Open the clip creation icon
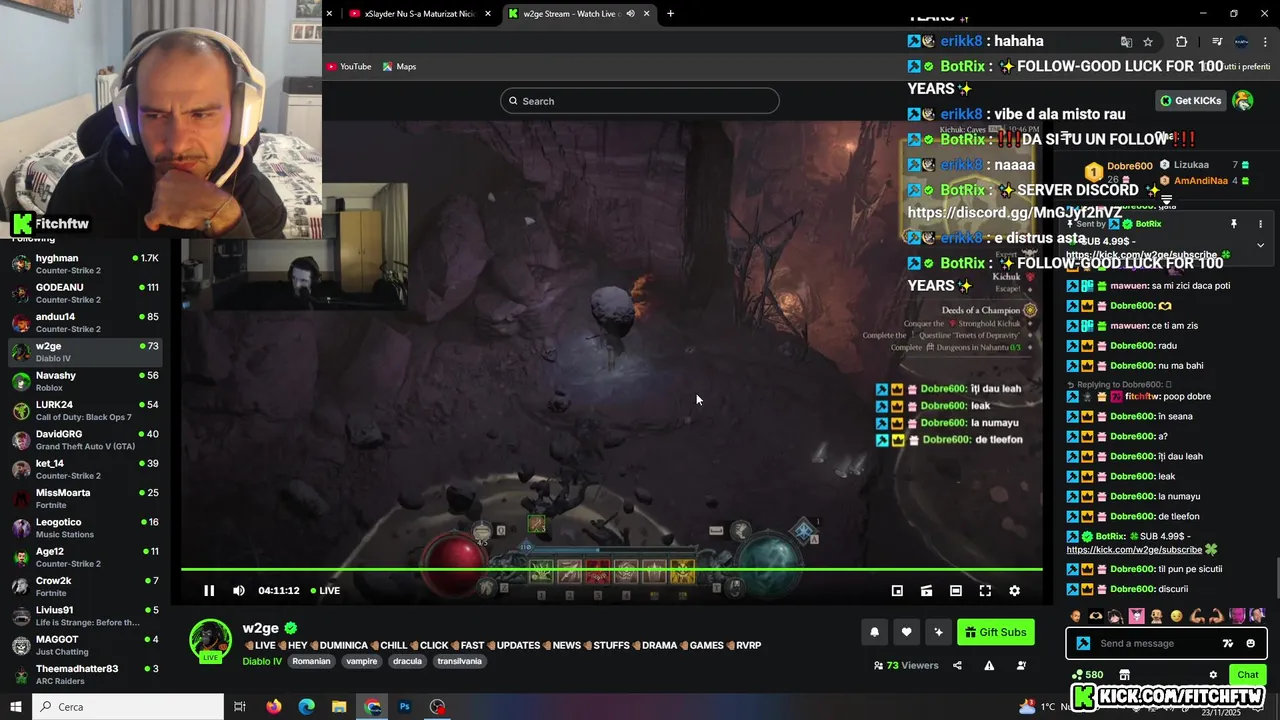Viewport: 1280px width, 720px height. [926, 591]
